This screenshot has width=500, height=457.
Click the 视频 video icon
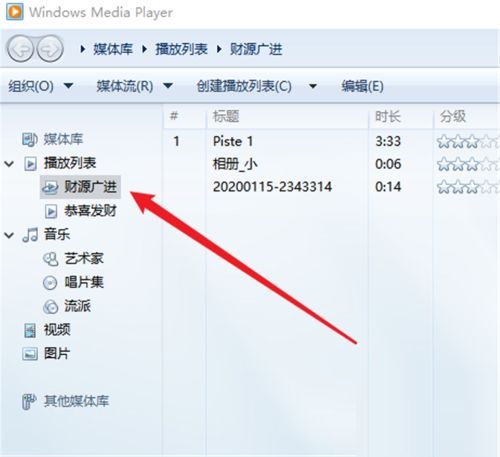click(30, 330)
